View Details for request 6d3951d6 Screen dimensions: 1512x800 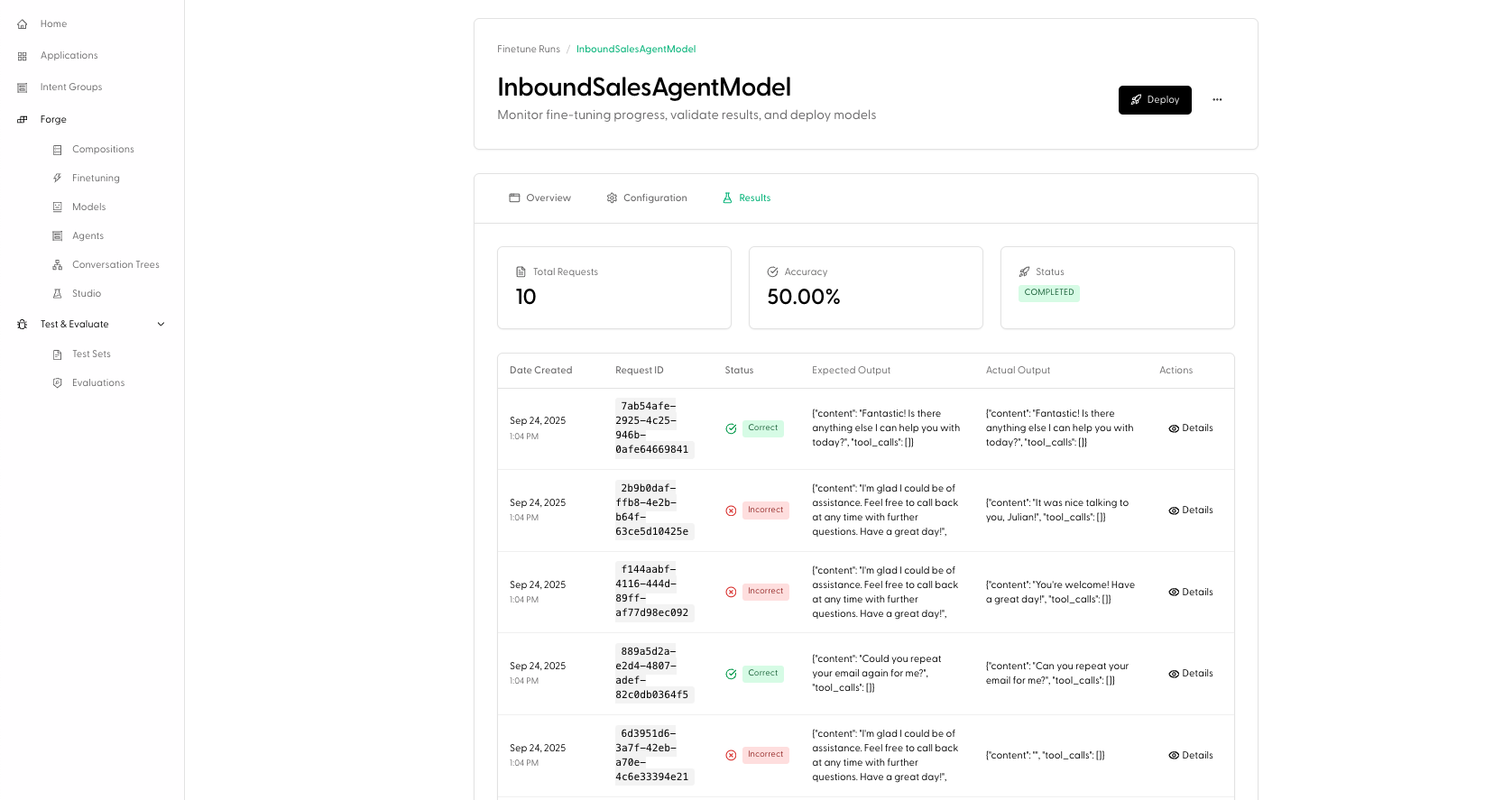(1190, 756)
